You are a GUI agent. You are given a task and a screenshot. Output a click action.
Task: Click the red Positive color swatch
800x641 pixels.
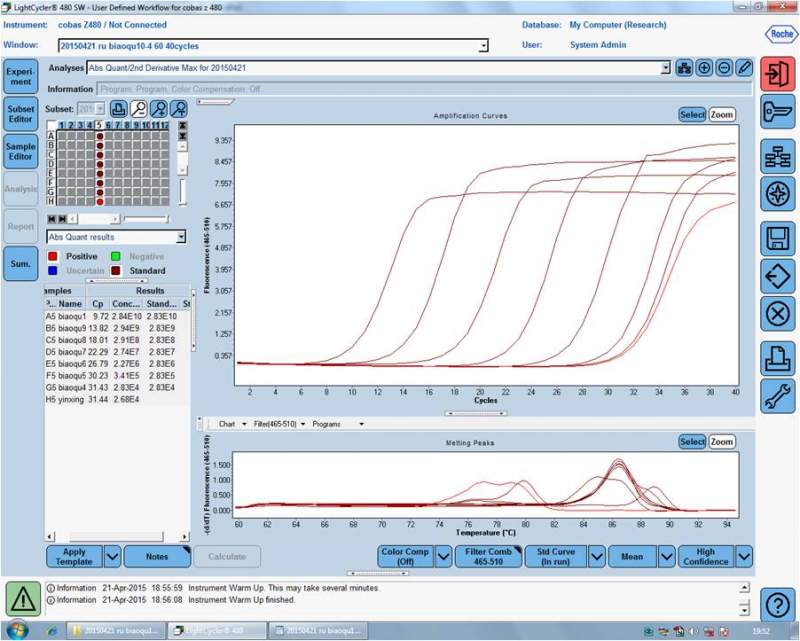pos(53,256)
